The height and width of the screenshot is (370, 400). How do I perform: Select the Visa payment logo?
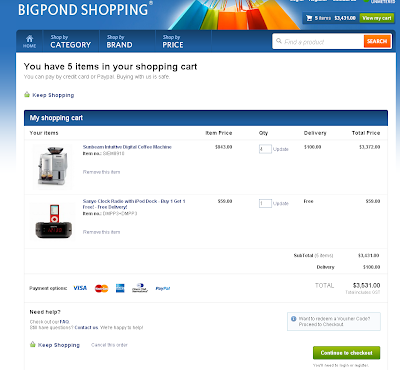(x=80, y=288)
